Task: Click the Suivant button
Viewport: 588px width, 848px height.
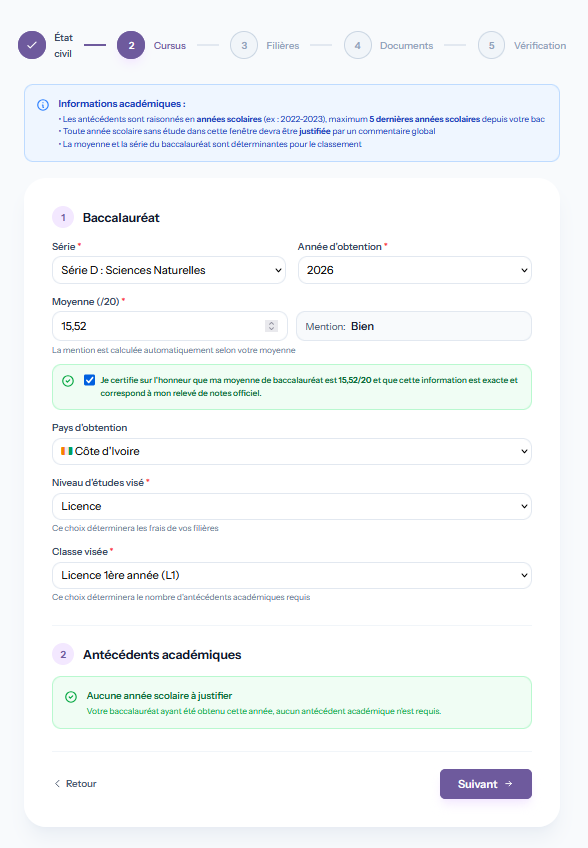Action: click(486, 784)
